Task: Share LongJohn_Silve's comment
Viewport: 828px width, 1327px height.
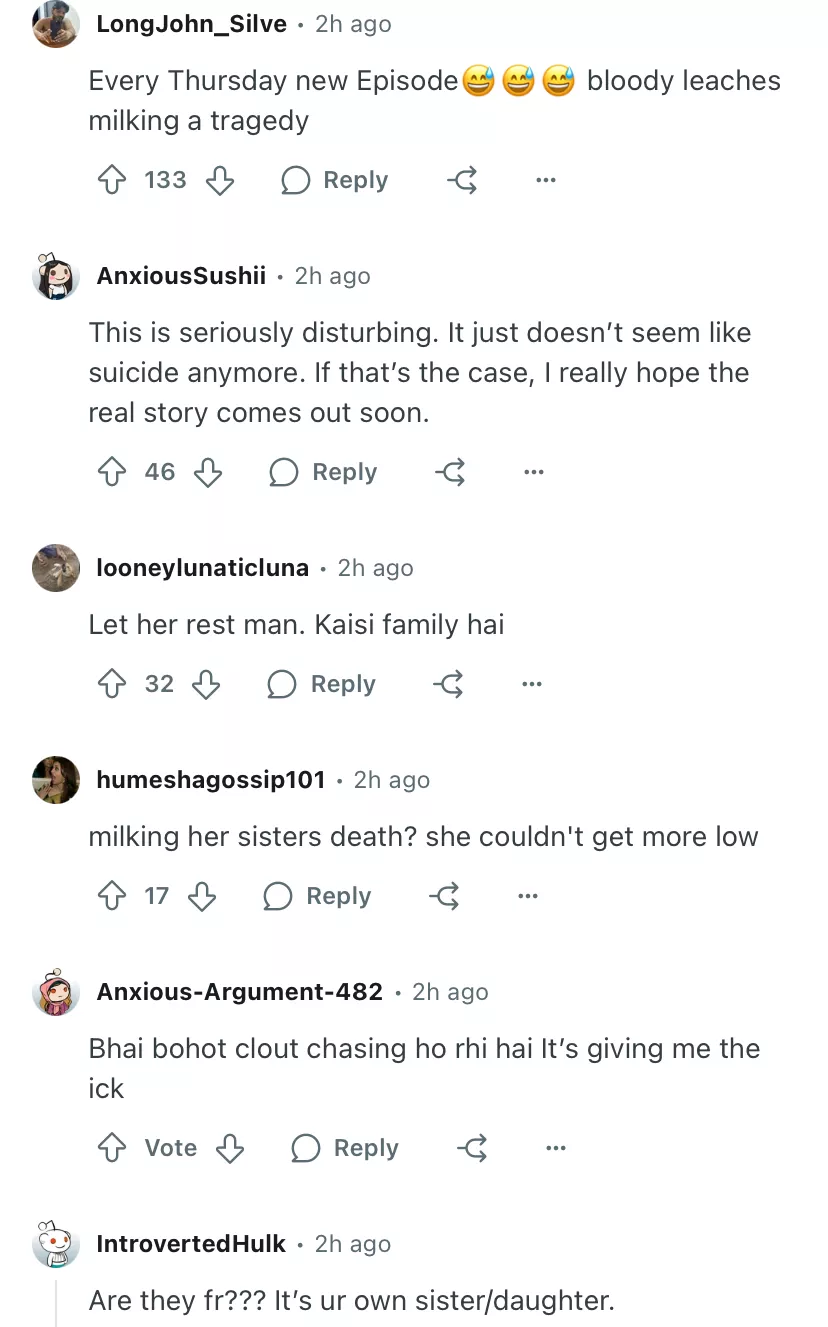Action: [x=462, y=180]
